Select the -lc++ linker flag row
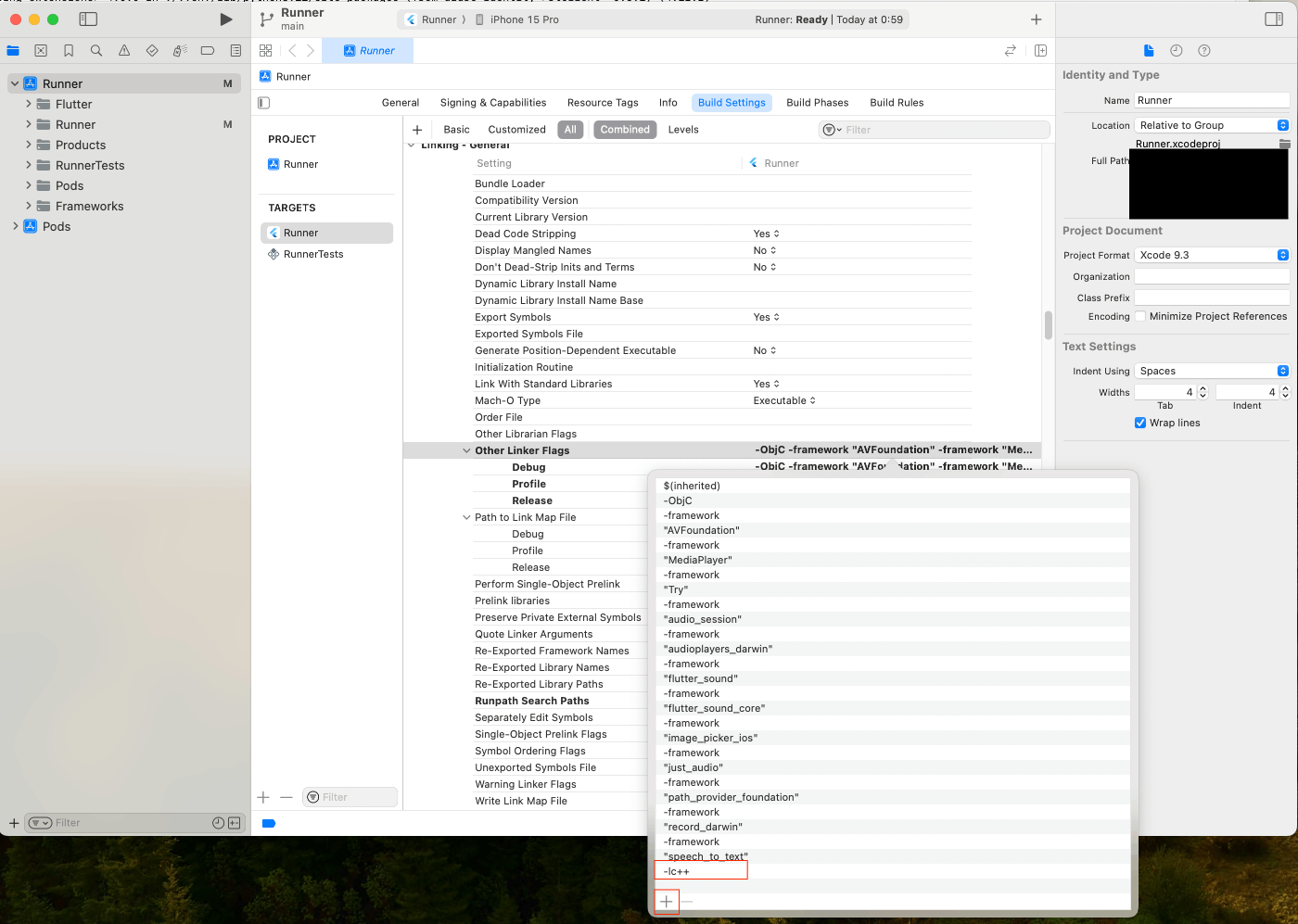Image resolution: width=1298 pixels, height=924 pixels. coord(892,871)
